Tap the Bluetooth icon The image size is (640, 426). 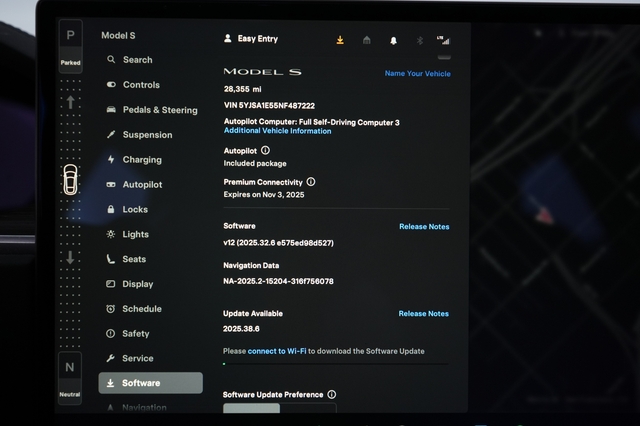click(420, 40)
